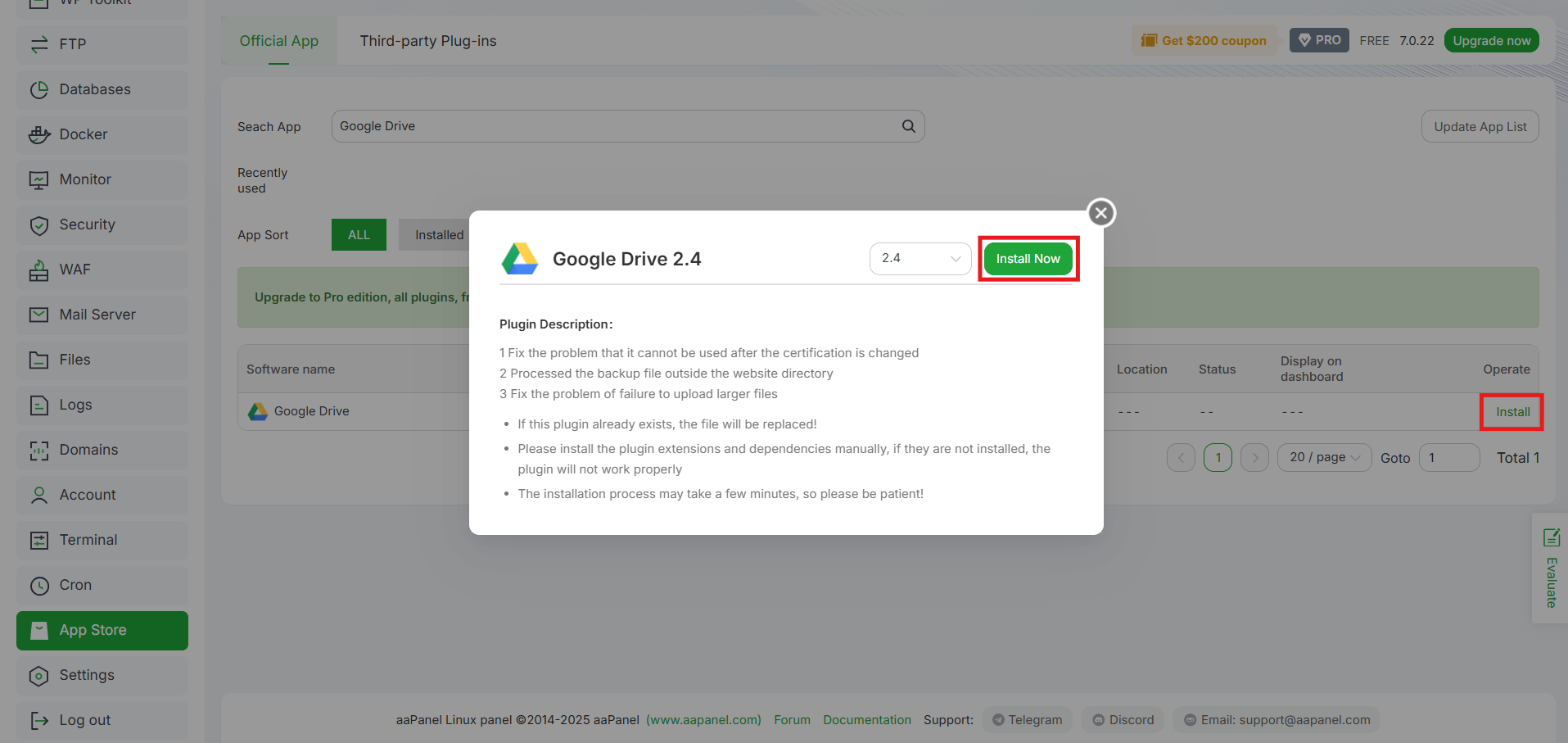Click the Discord support icon
This screenshot has width=1568, height=743.
click(1100, 719)
